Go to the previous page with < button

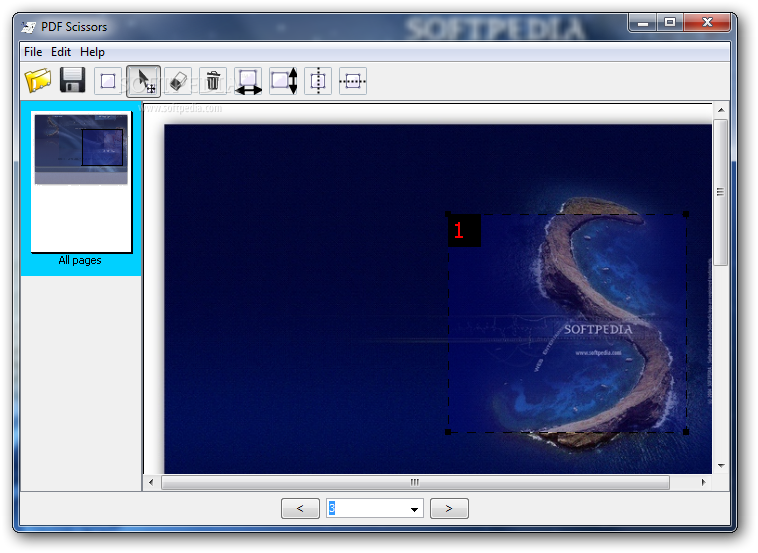300,508
